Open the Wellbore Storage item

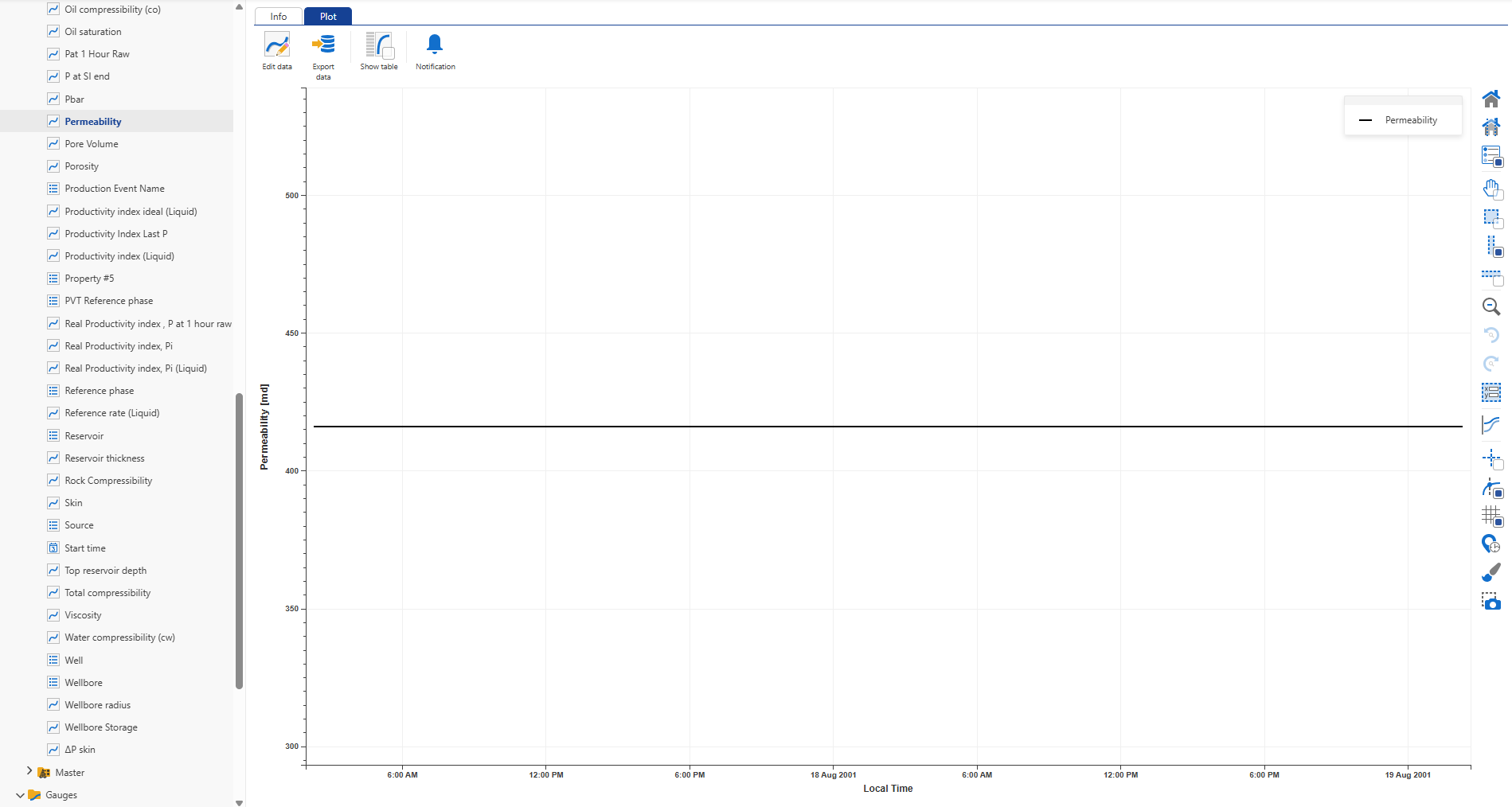point(101,727)
